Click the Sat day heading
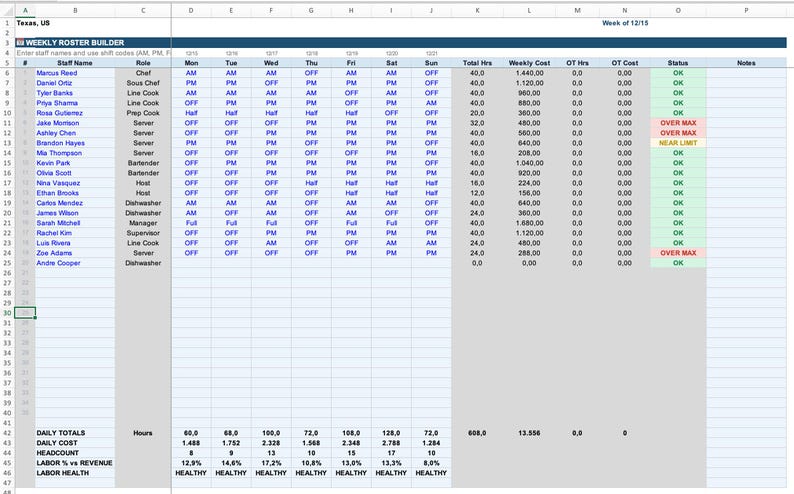Image resolution: width=794 pixels, height=494 pixels. tap(391, 63)
